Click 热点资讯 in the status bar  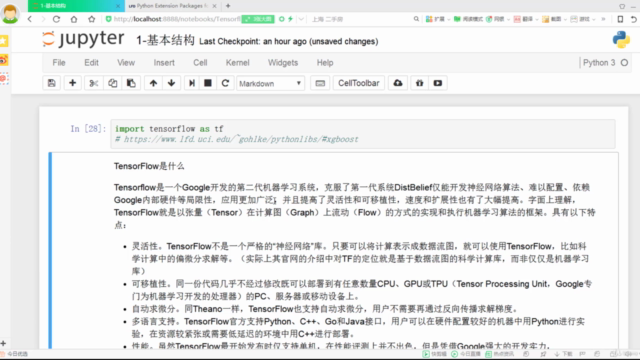[500, 354]
